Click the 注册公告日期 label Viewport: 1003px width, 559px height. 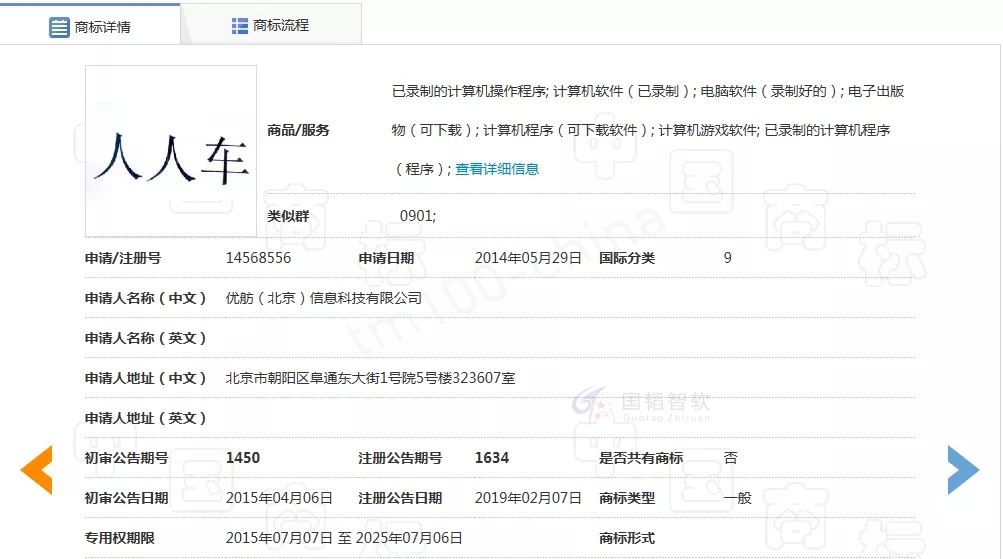(x=400, y=498)
